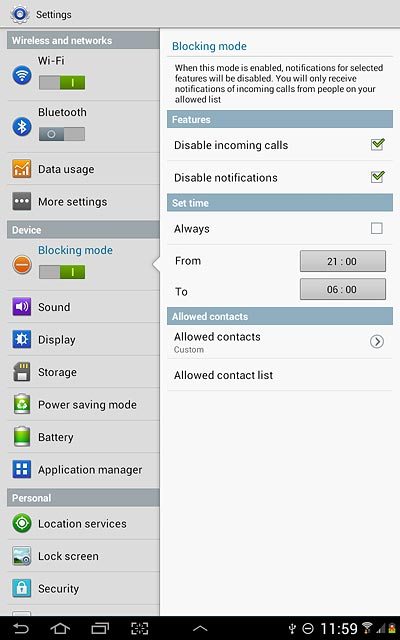Tap the Home button in navigation bar
Image resolution: width=400 pixels, height=640 pixels.
[x=60, y=628]
